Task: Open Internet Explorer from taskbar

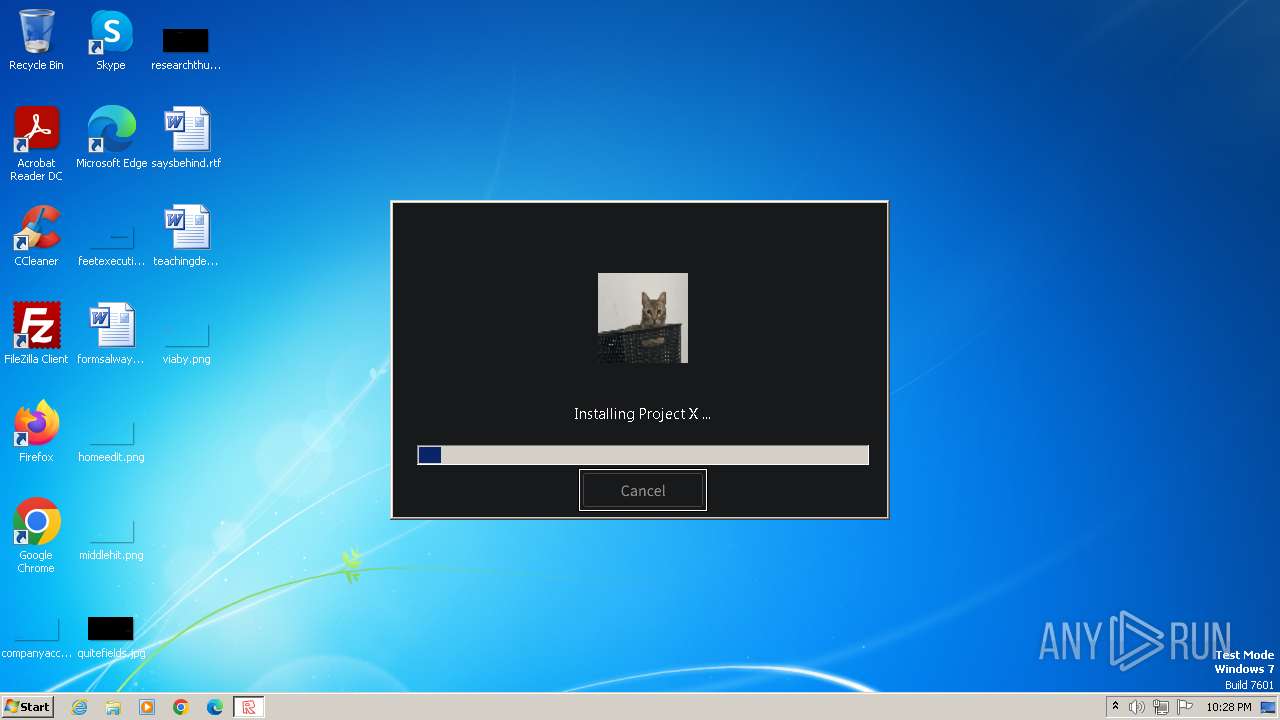Action: [x=79, y=707]
